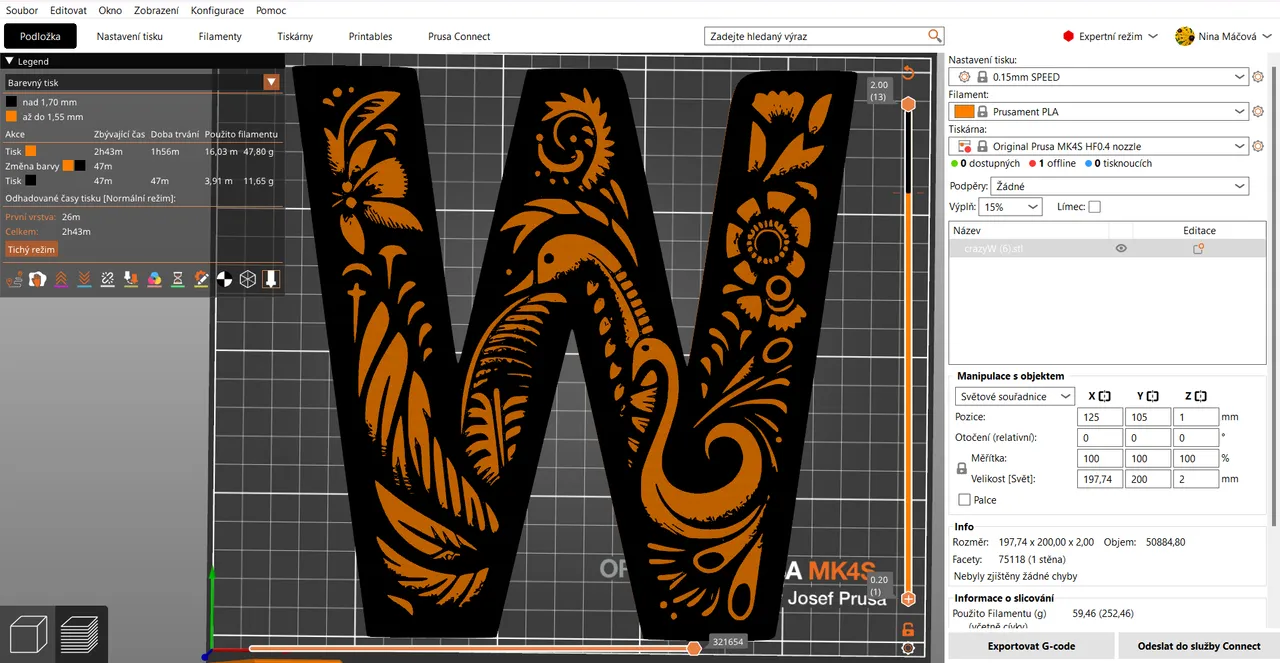Toggle visibility of crazyW (6).stl object
This screenshot has width=1280, height=663.
(1121, 249)
